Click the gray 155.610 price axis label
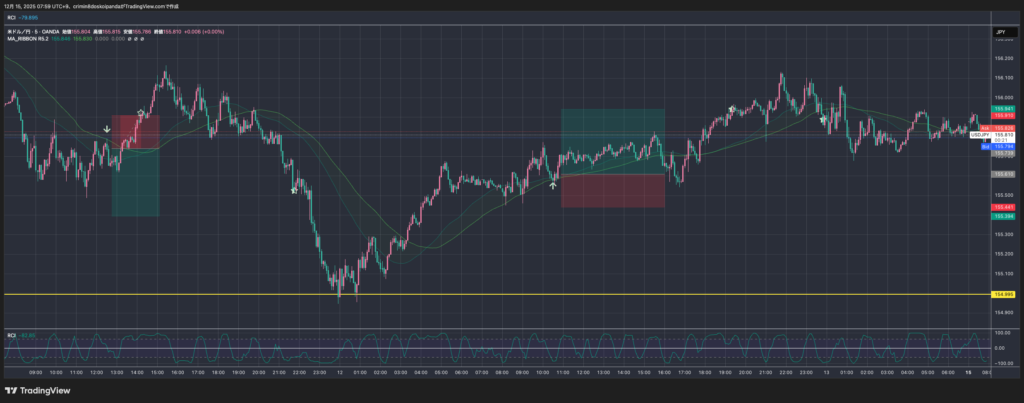The image size is (1024, 403). [x=1003, y=173]
